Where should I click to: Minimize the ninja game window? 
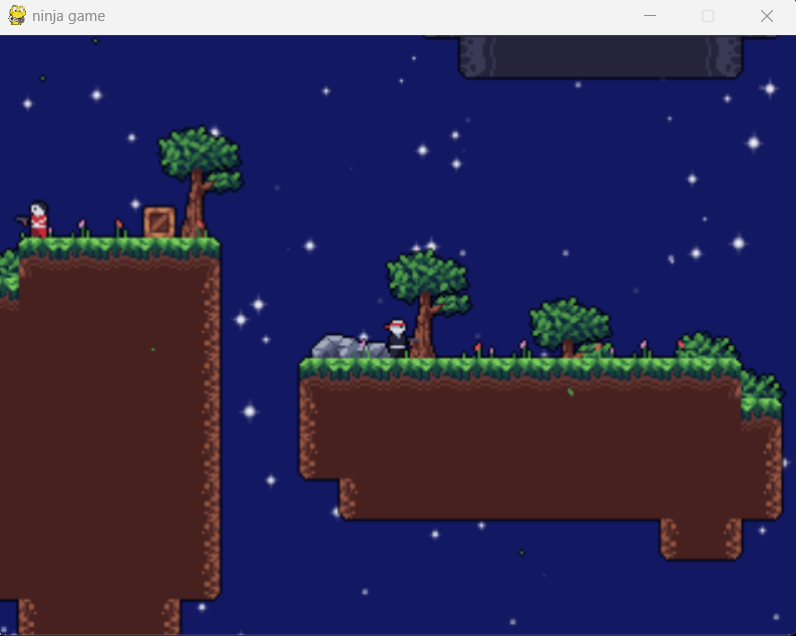pyautogui.click(x=650, y=16)
